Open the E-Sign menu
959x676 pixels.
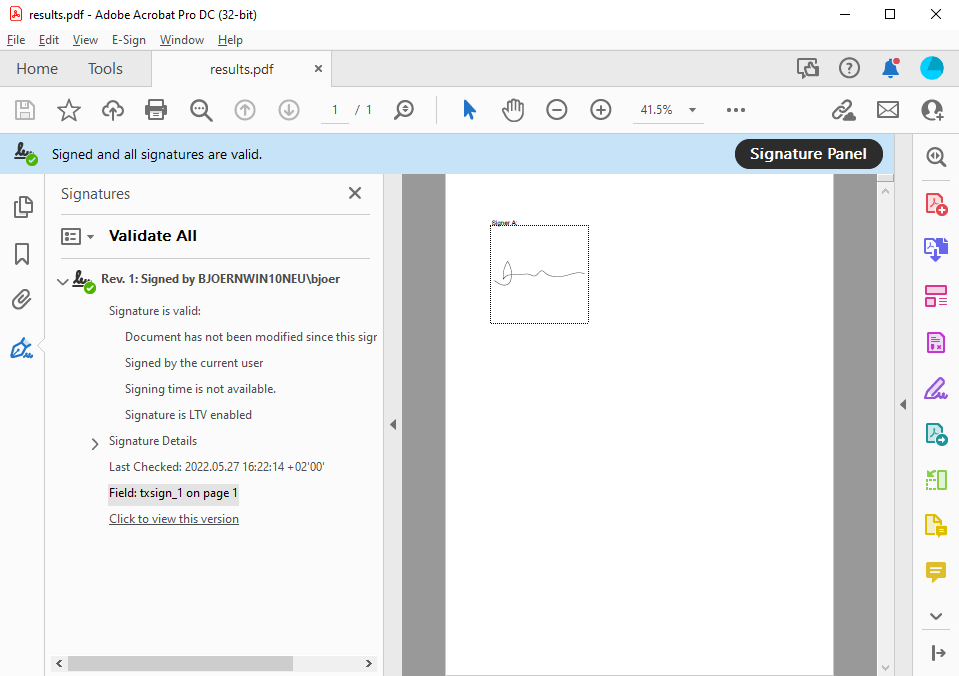tap(128, 40)
